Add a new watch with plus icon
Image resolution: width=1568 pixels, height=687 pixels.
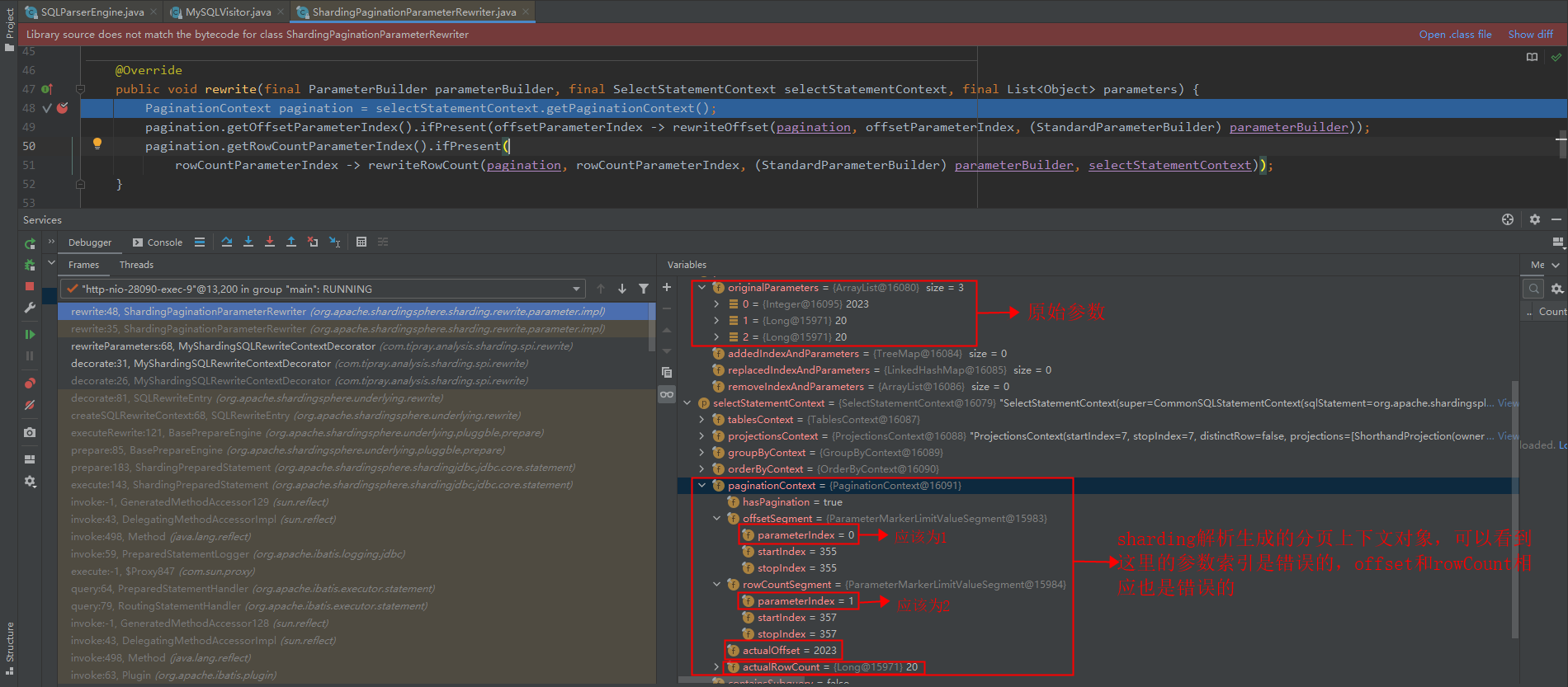coord(667,287)
